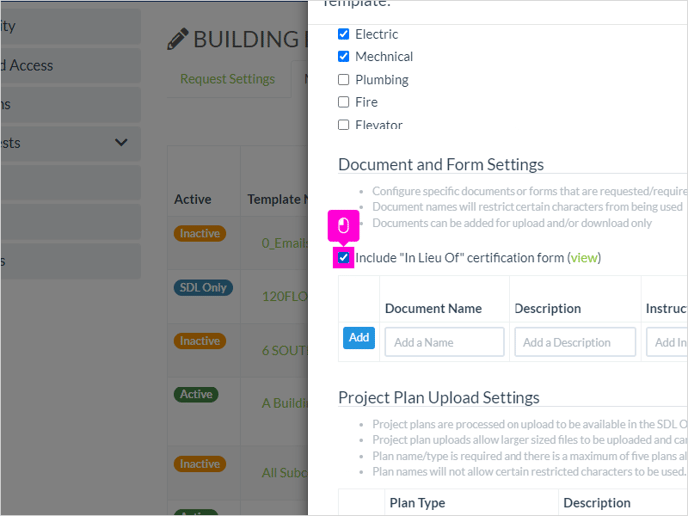Click the Inactive badge beside All Sub
The image size is (688, 516).
pos(200,464)
